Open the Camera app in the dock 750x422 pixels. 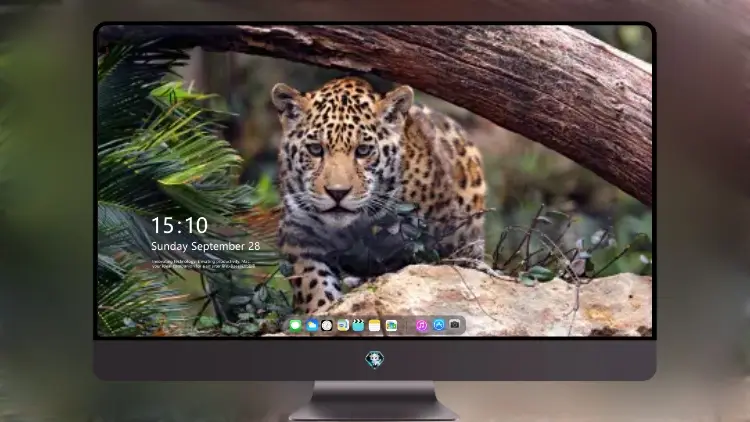pos(454,324)
